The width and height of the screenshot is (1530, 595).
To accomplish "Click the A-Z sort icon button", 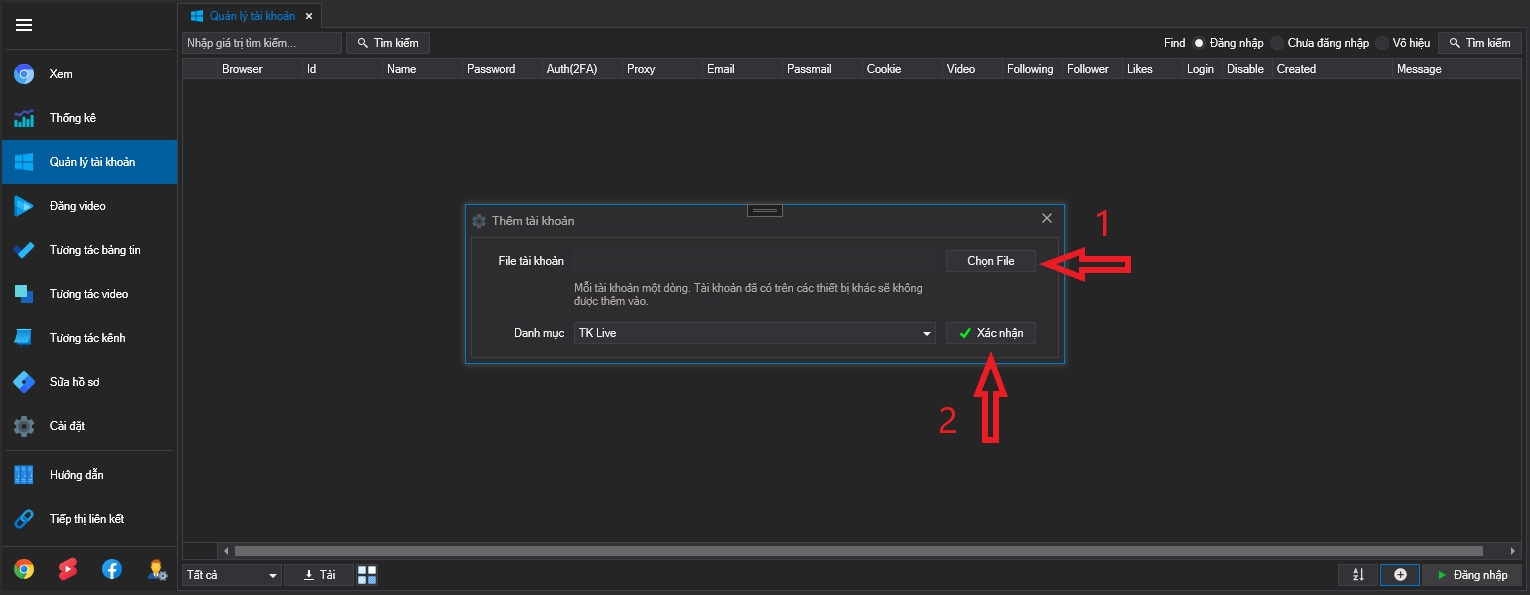I will coord(1358,575).
